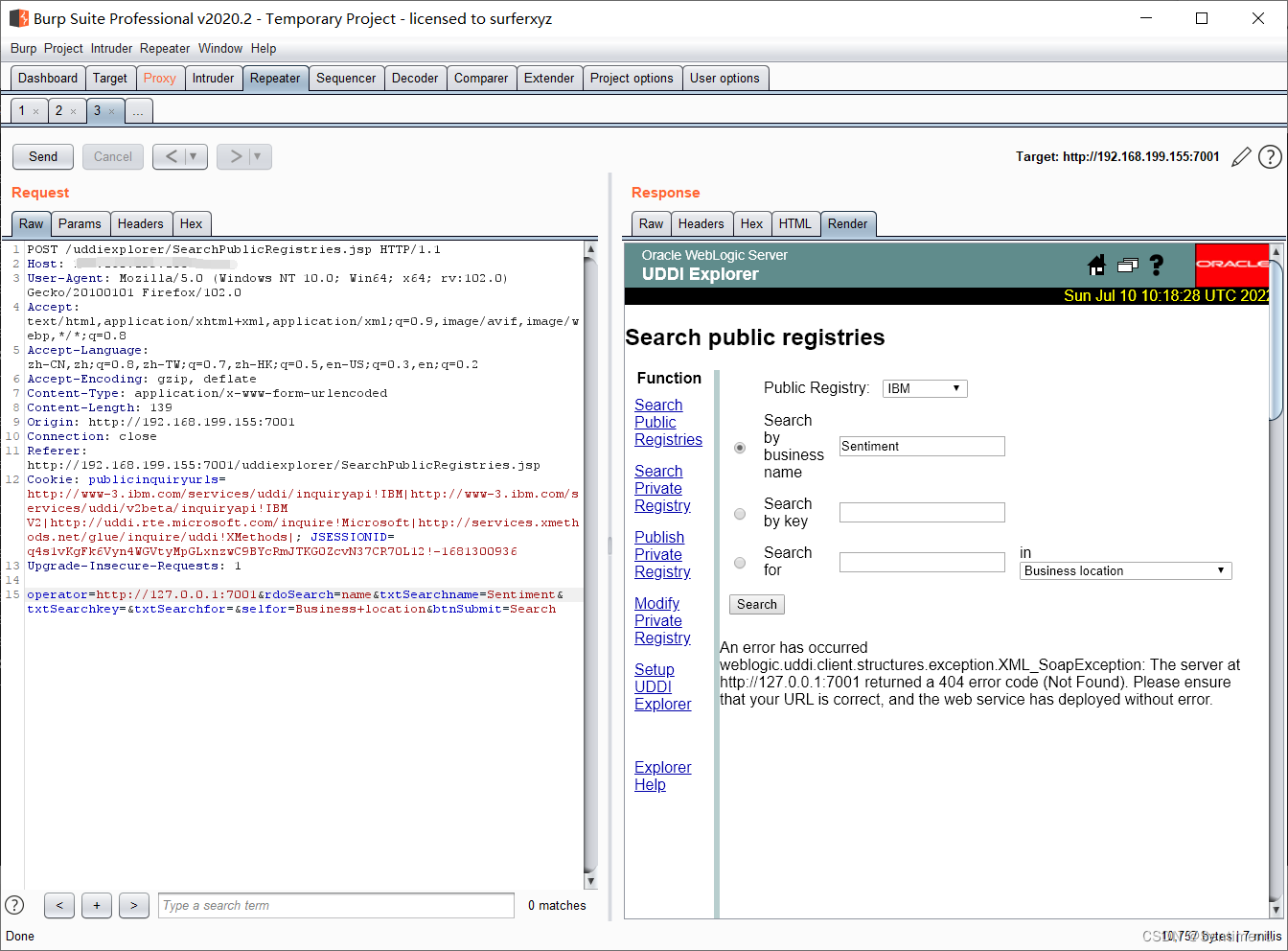Click the UDDI Explorer windows icon
Viewport: 1288px width, 951px height.
click(x=1127, y=266)
